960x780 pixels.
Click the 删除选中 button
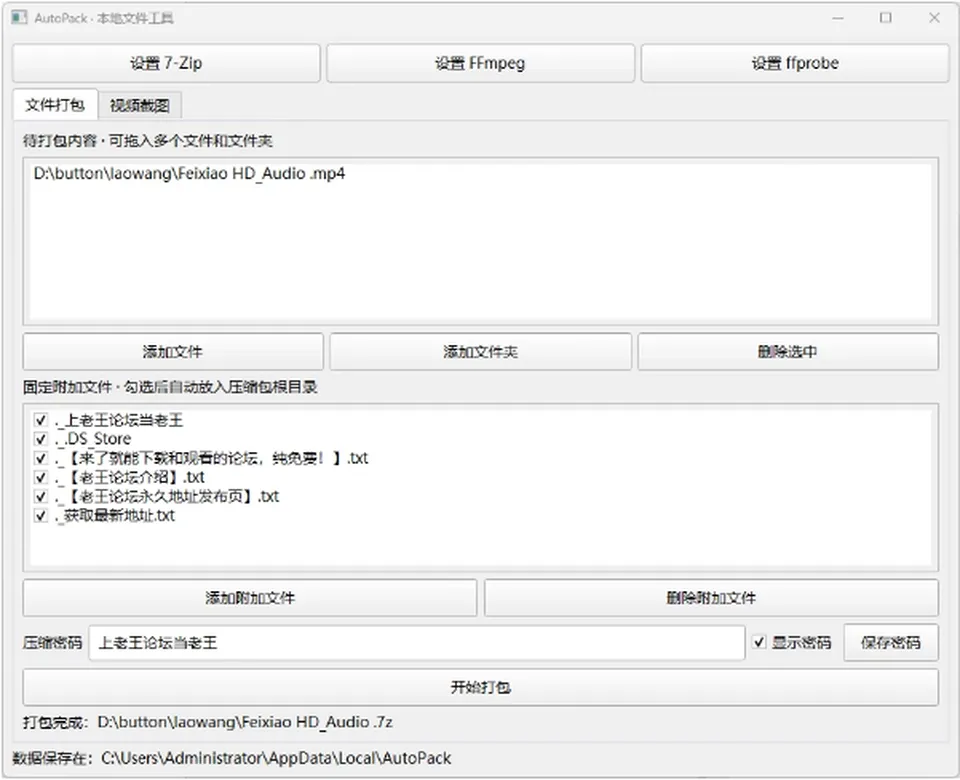(x=788, y=351)
